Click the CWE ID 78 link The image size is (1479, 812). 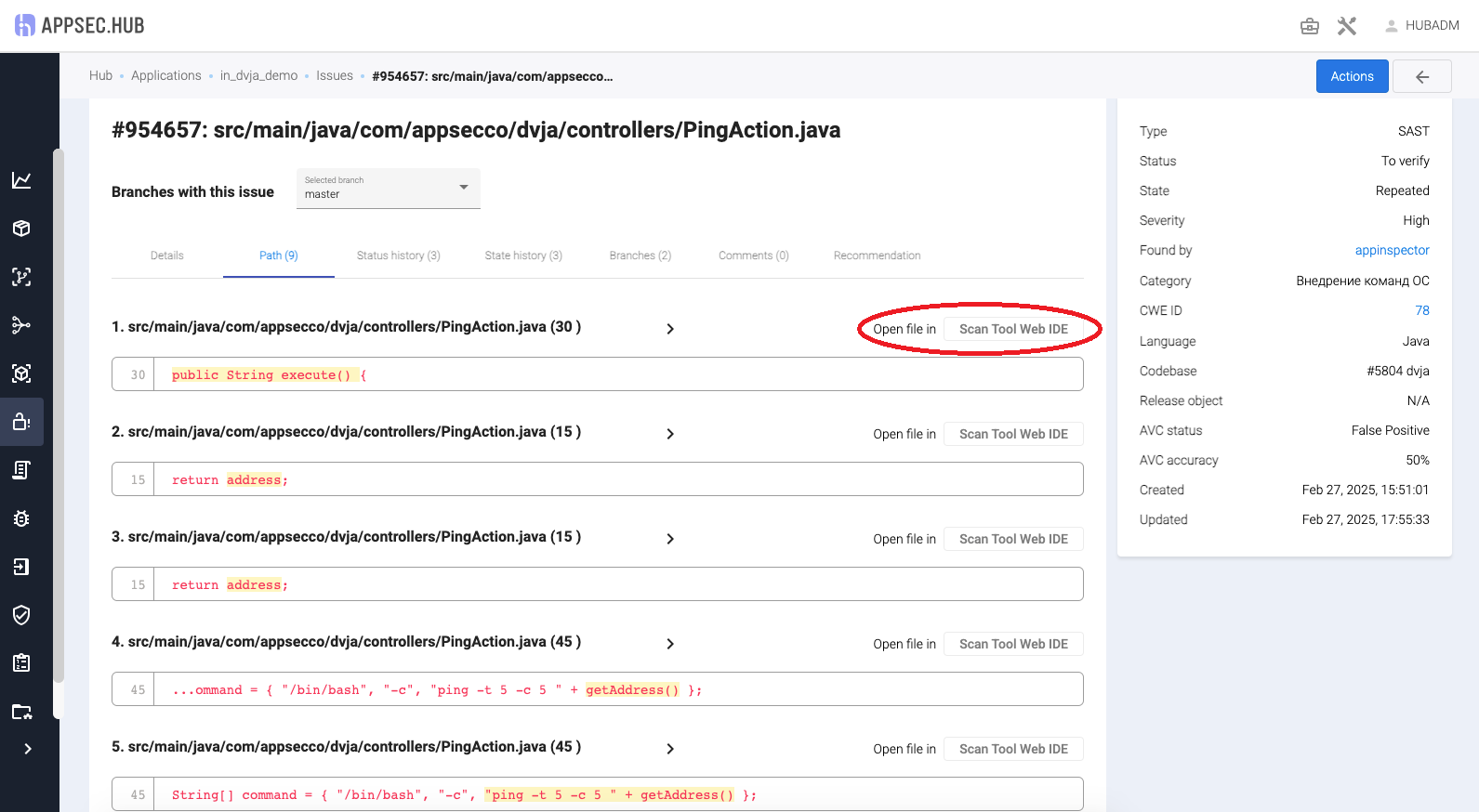point(1421,310)
